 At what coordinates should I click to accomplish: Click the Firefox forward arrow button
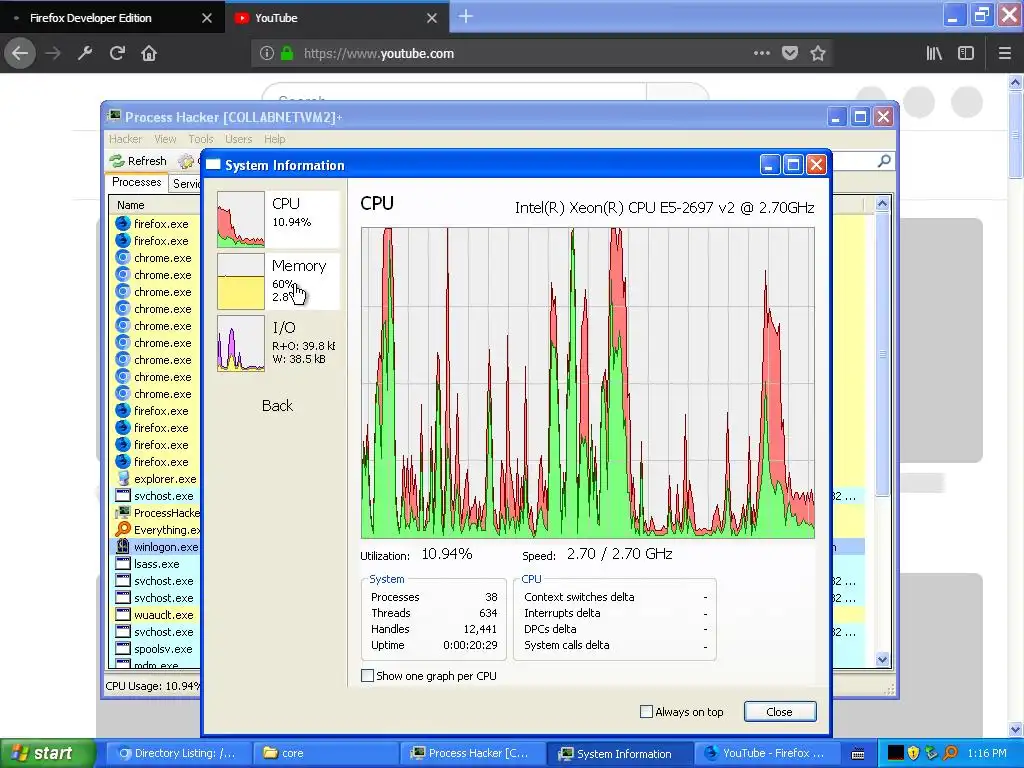pyautogui.click(x=53, y=54)
